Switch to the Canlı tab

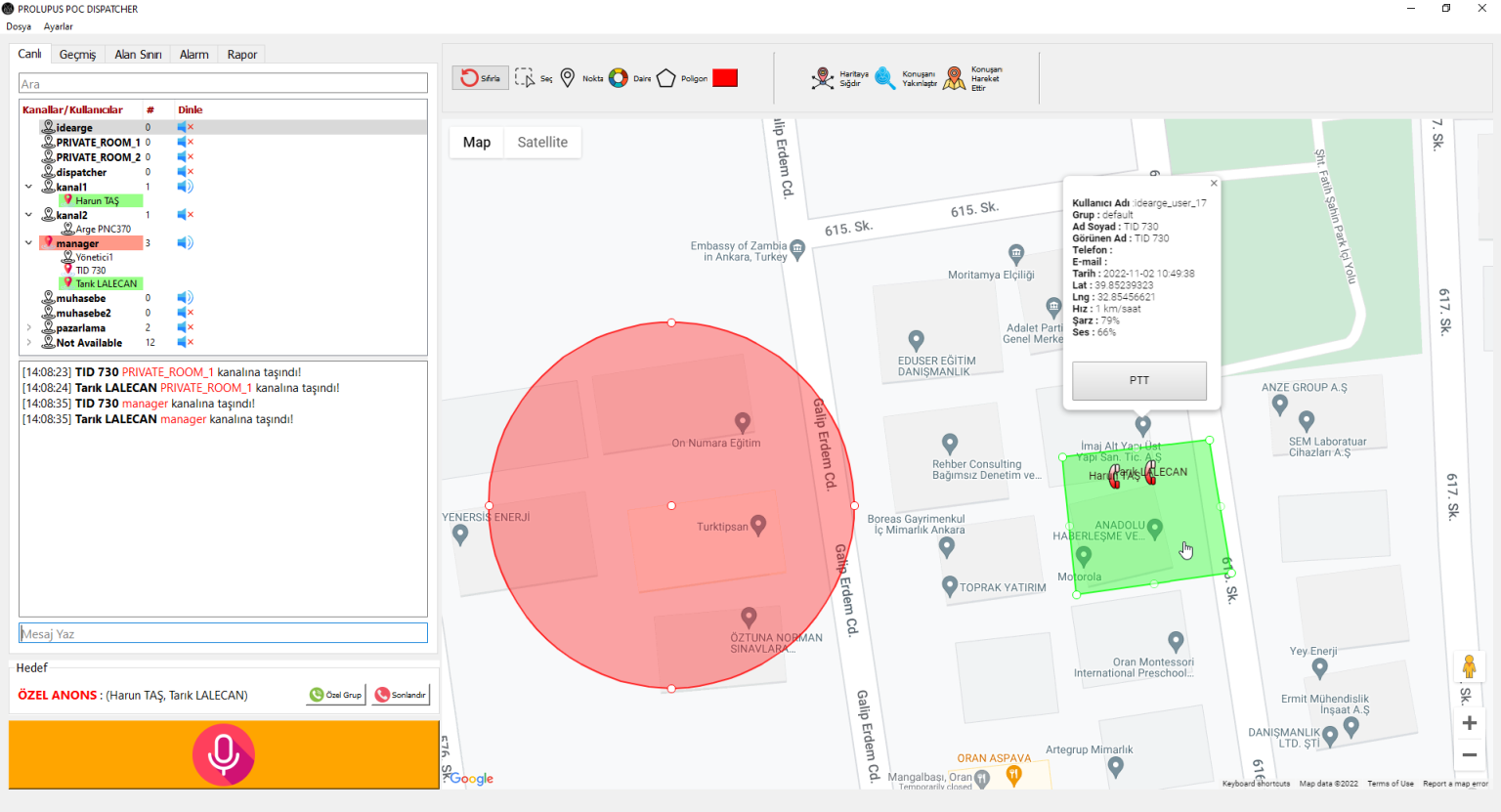[x=29, y=54]
